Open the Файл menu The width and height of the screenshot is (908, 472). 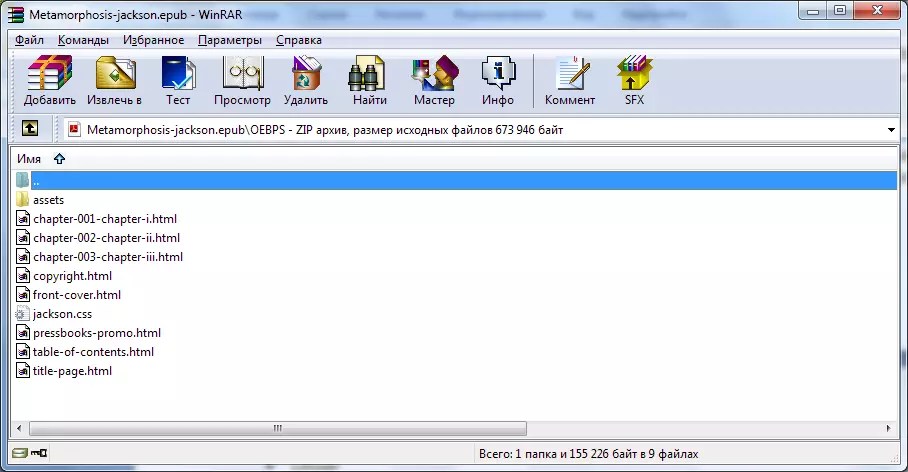pos(30,40)
